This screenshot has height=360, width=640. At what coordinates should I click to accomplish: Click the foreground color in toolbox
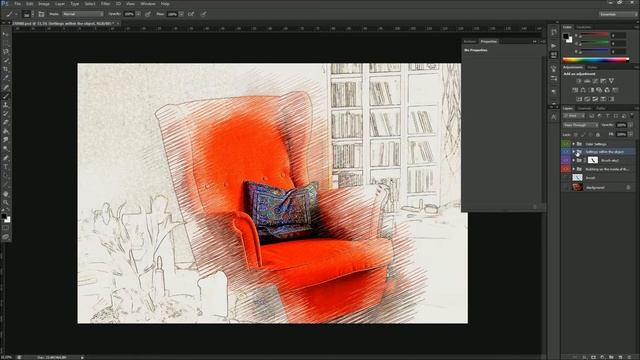[4, 216]
